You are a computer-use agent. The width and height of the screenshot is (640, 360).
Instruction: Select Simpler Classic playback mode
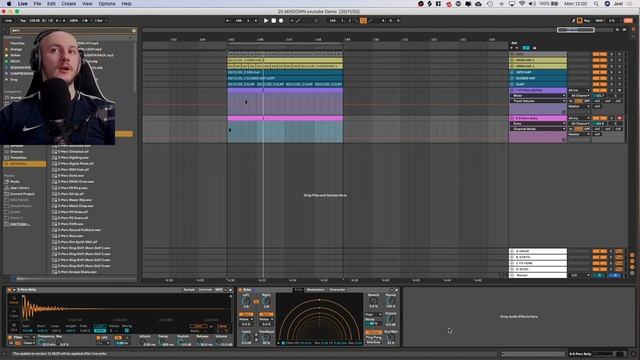tap(14, 301)
